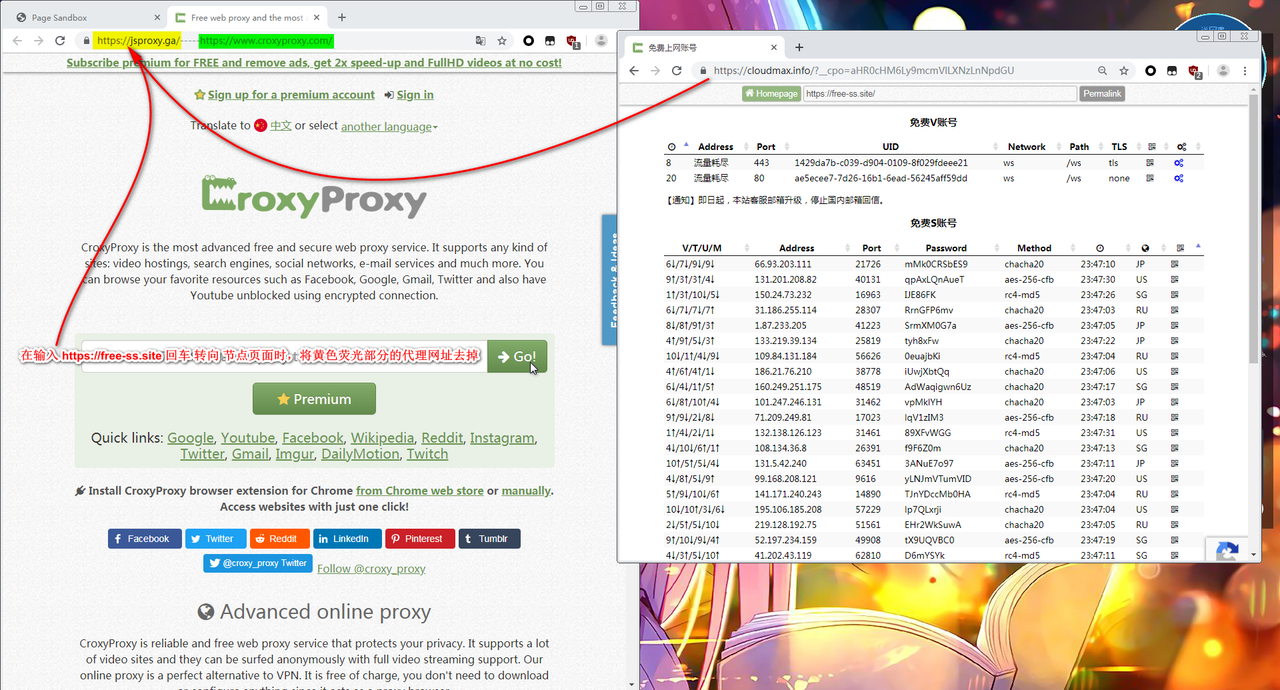Viewport: 1280px width, 690px height.
Task: Close the Page Sandbox tab
Action: 156,17
